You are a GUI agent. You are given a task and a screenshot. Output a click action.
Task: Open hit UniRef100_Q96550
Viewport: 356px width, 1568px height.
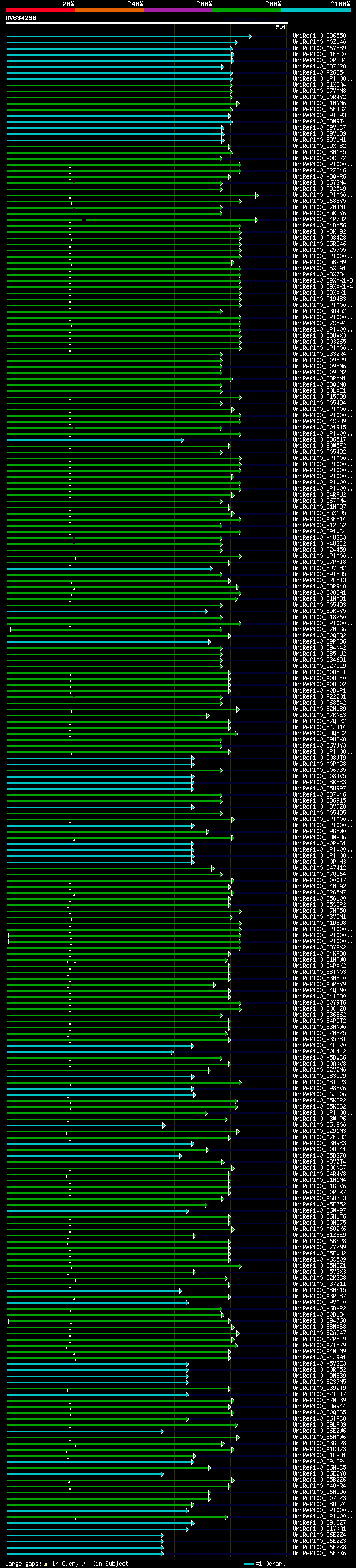319,36
